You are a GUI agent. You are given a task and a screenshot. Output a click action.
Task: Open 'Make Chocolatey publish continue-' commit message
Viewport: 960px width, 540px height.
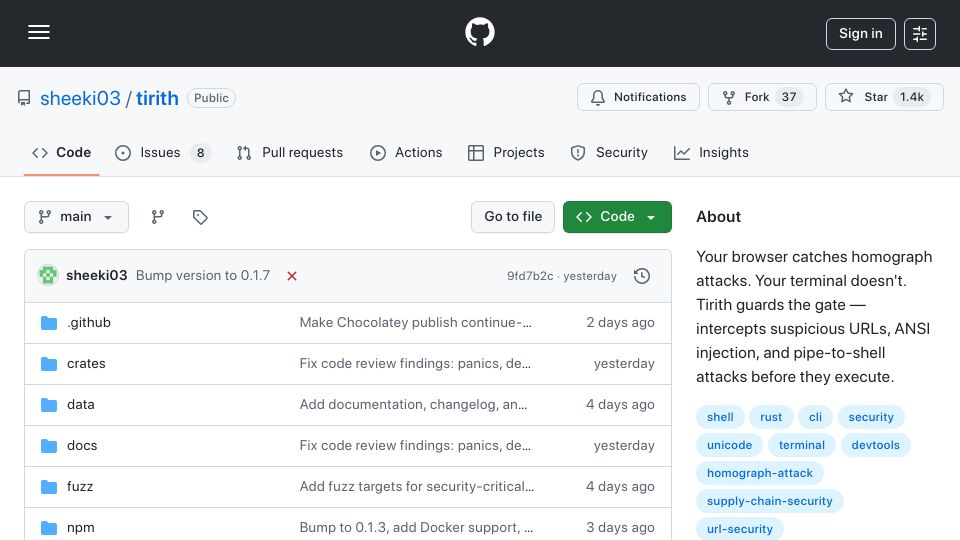click(x=416, y=323)
